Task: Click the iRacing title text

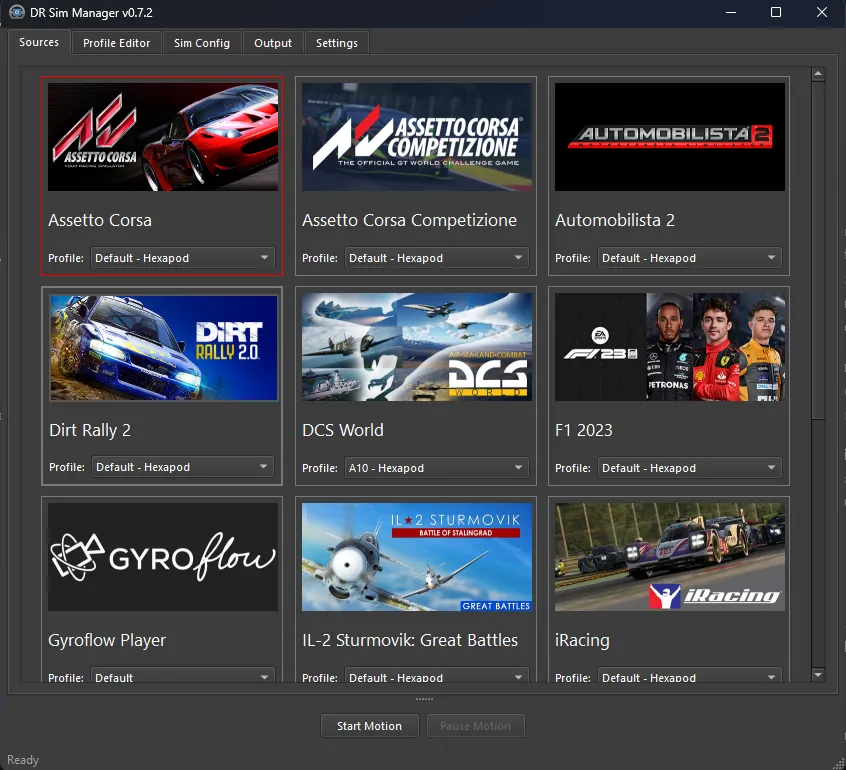Action: tap(582, 640)
